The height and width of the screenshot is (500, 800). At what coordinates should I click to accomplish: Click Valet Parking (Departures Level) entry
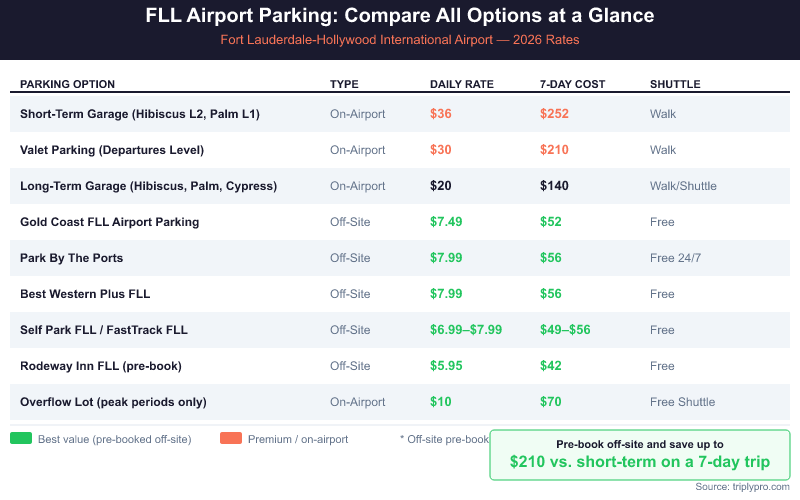(112, 150)
